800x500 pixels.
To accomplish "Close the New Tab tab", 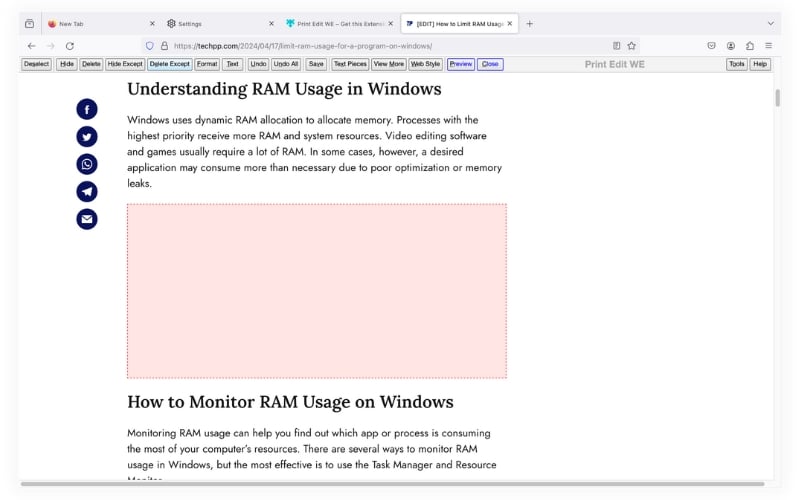I will click(152, 23).
